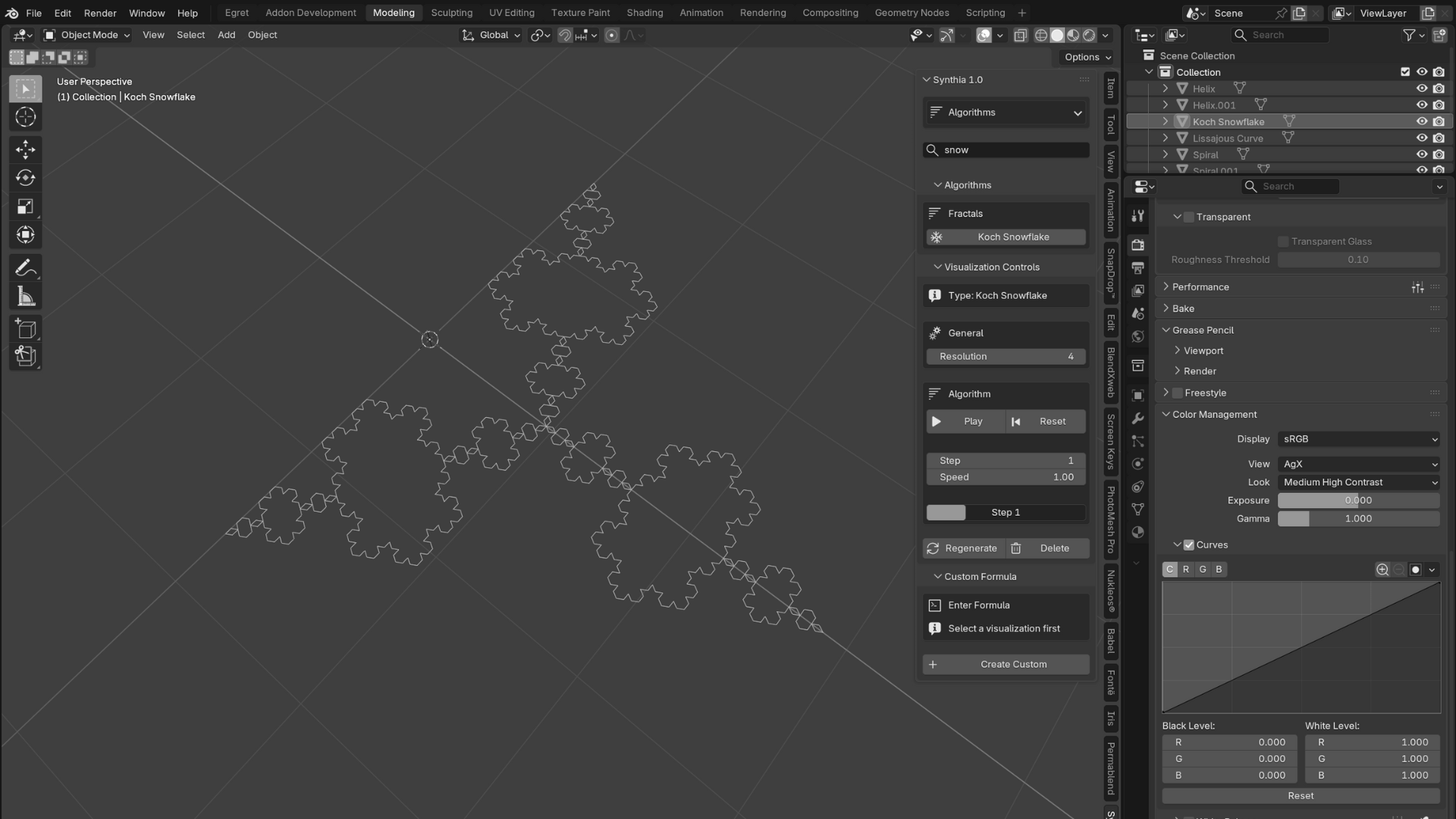This screenshot has height=819, width=1456.
Task: Enable the Freestyle checkbox
Action: point(1178,393)
